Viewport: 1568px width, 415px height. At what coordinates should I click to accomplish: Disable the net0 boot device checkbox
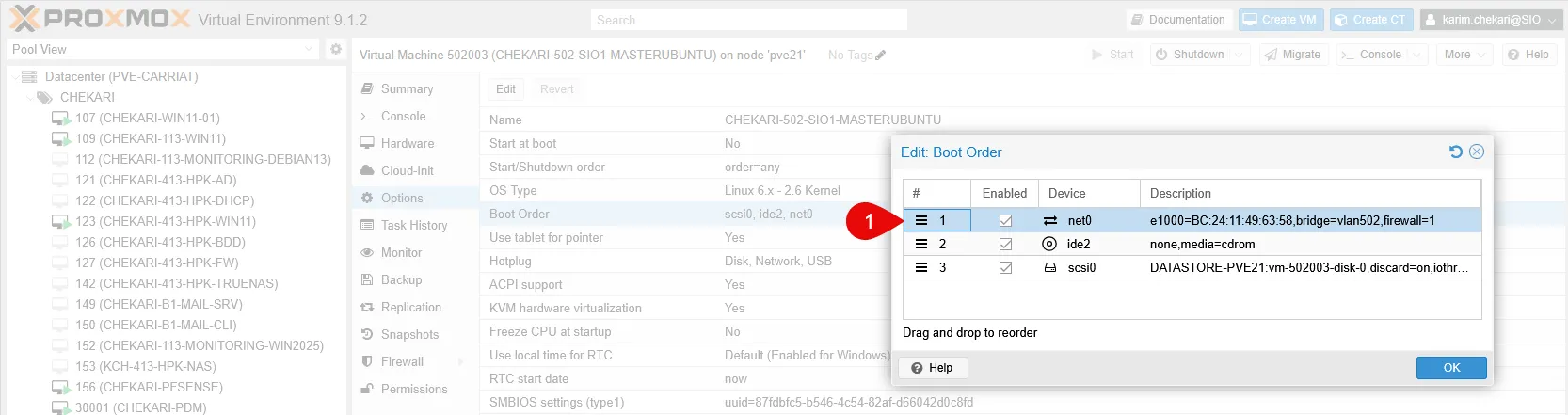point(1005,220)
